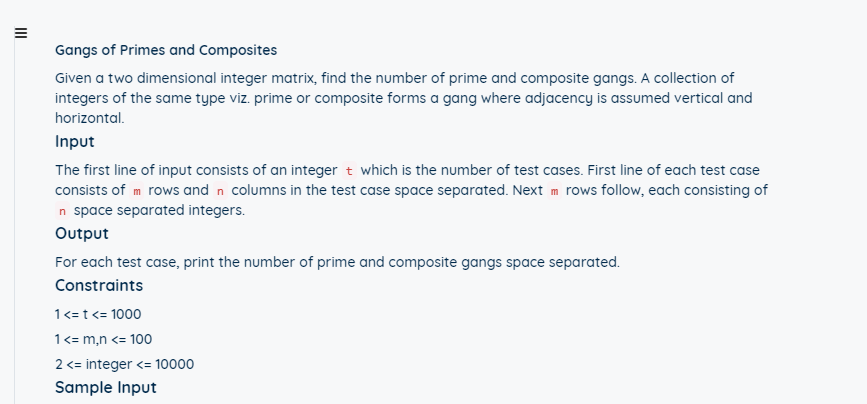Viewport: 867px width, 404px height.
Task: Click the "Constraints" section heading
Action: point(99,286)
